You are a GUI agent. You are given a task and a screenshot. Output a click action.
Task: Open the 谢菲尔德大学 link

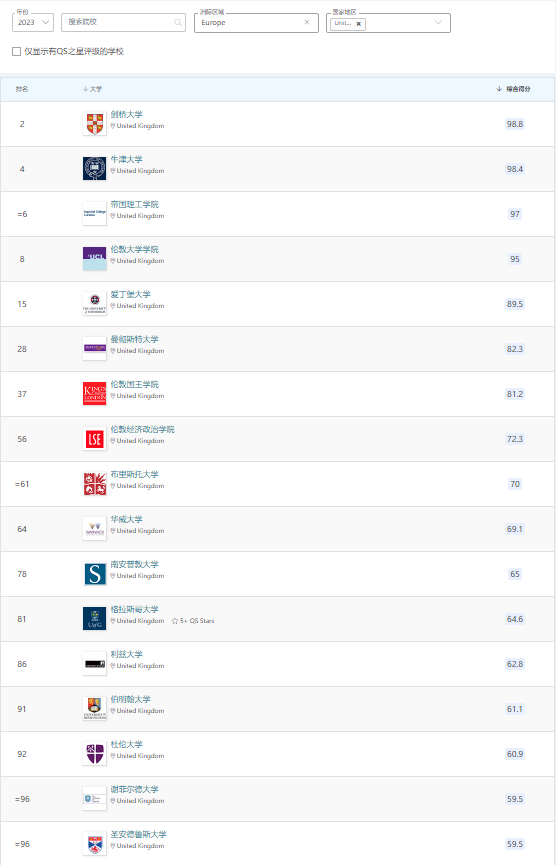coord(135,789)
